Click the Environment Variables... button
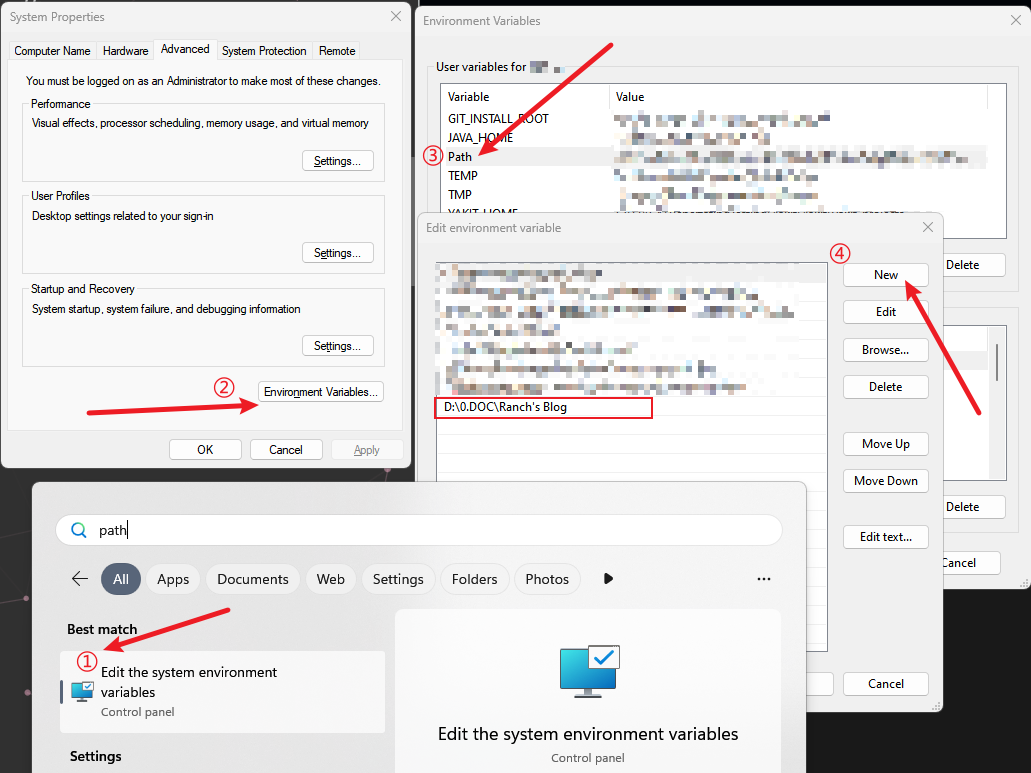 321,392
